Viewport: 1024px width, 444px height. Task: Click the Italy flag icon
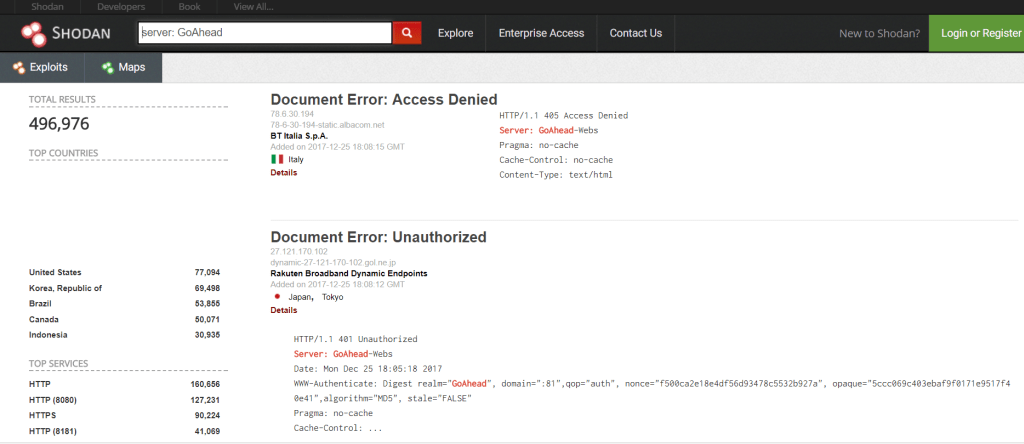(277, 159)
